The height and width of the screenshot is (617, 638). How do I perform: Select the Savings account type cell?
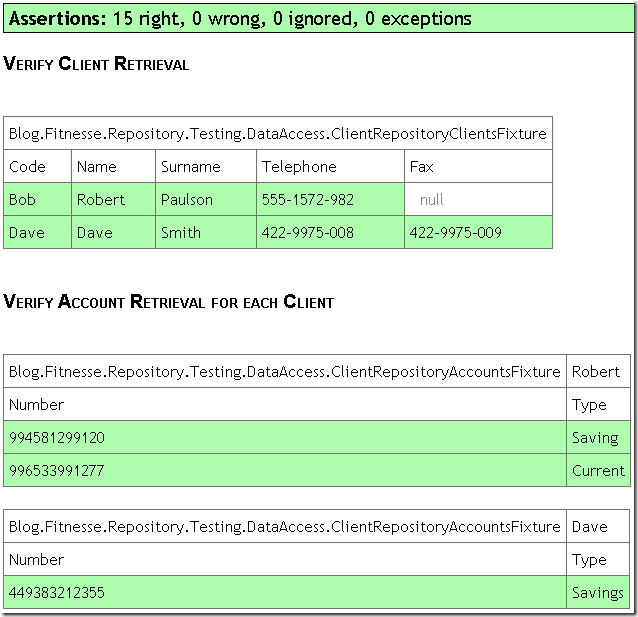[x=597, y=593]
